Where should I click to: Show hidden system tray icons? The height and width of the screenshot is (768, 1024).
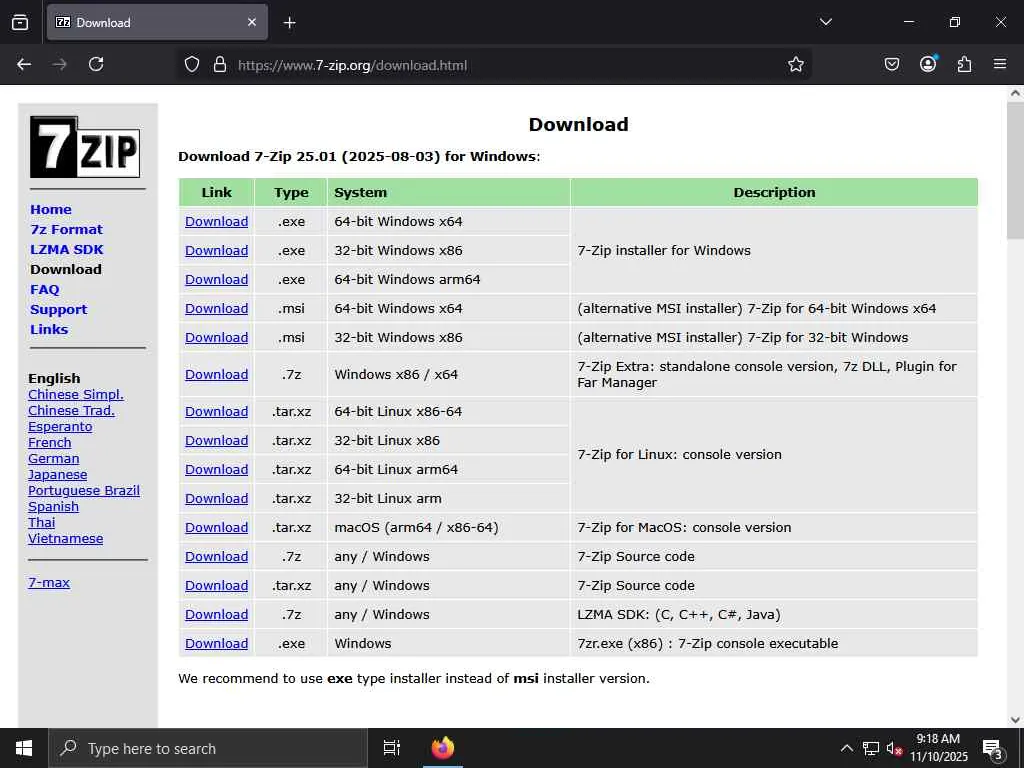(846, 748)
